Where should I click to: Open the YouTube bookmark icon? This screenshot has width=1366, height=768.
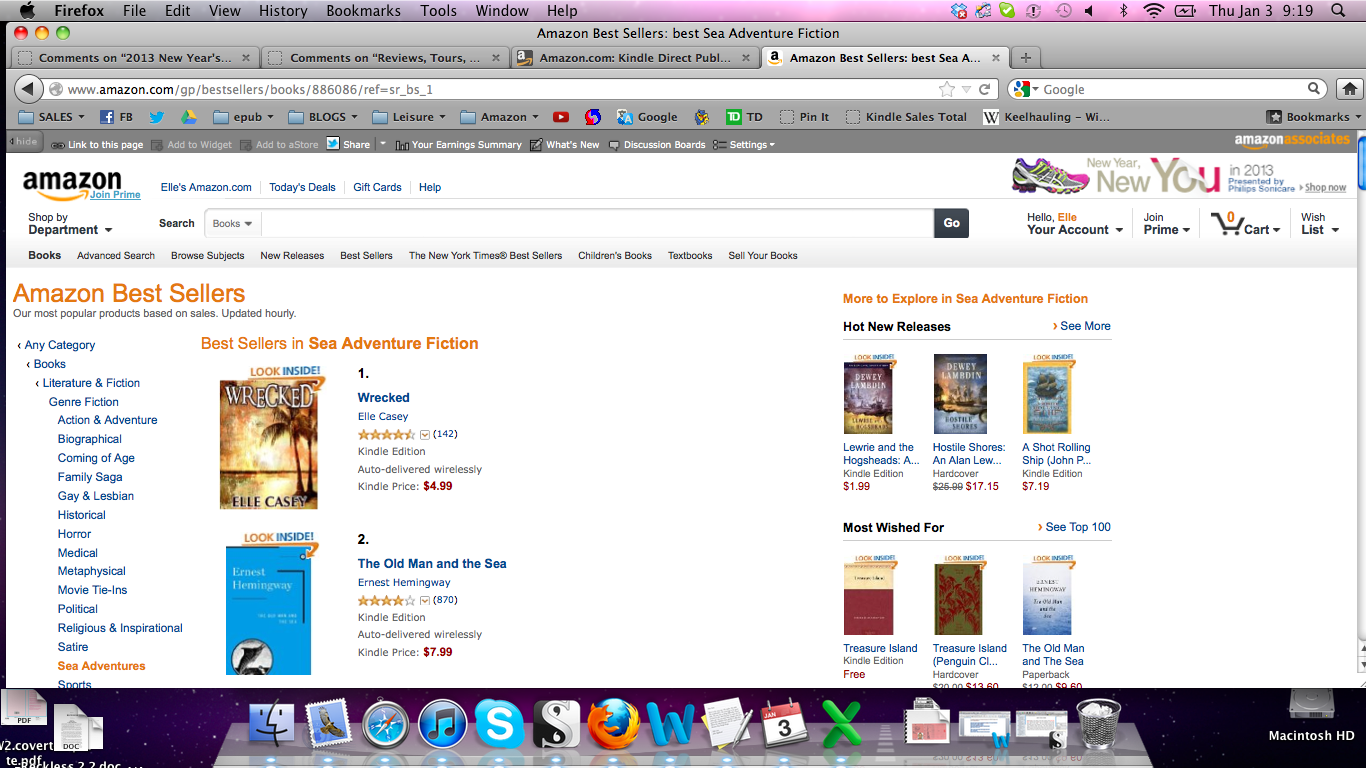click(560, 117)
